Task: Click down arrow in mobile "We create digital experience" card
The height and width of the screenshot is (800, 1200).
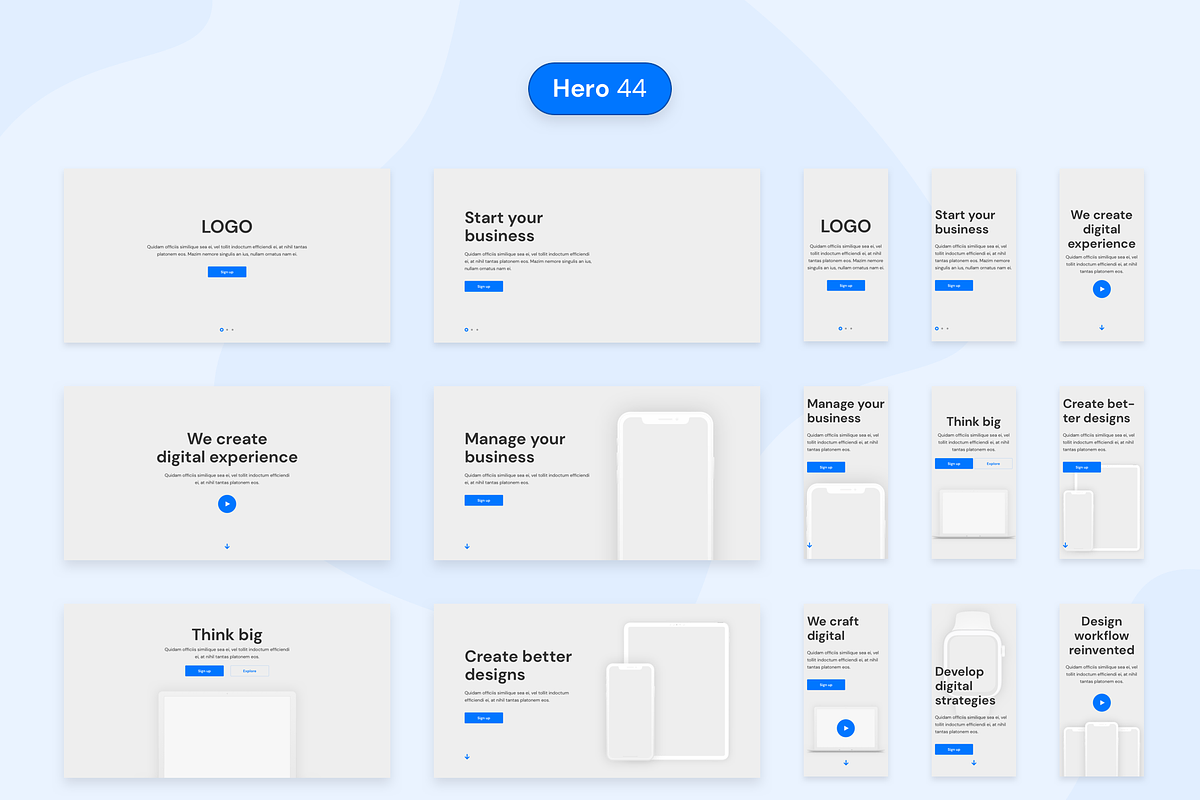Action: click(x=1101, y=327)
